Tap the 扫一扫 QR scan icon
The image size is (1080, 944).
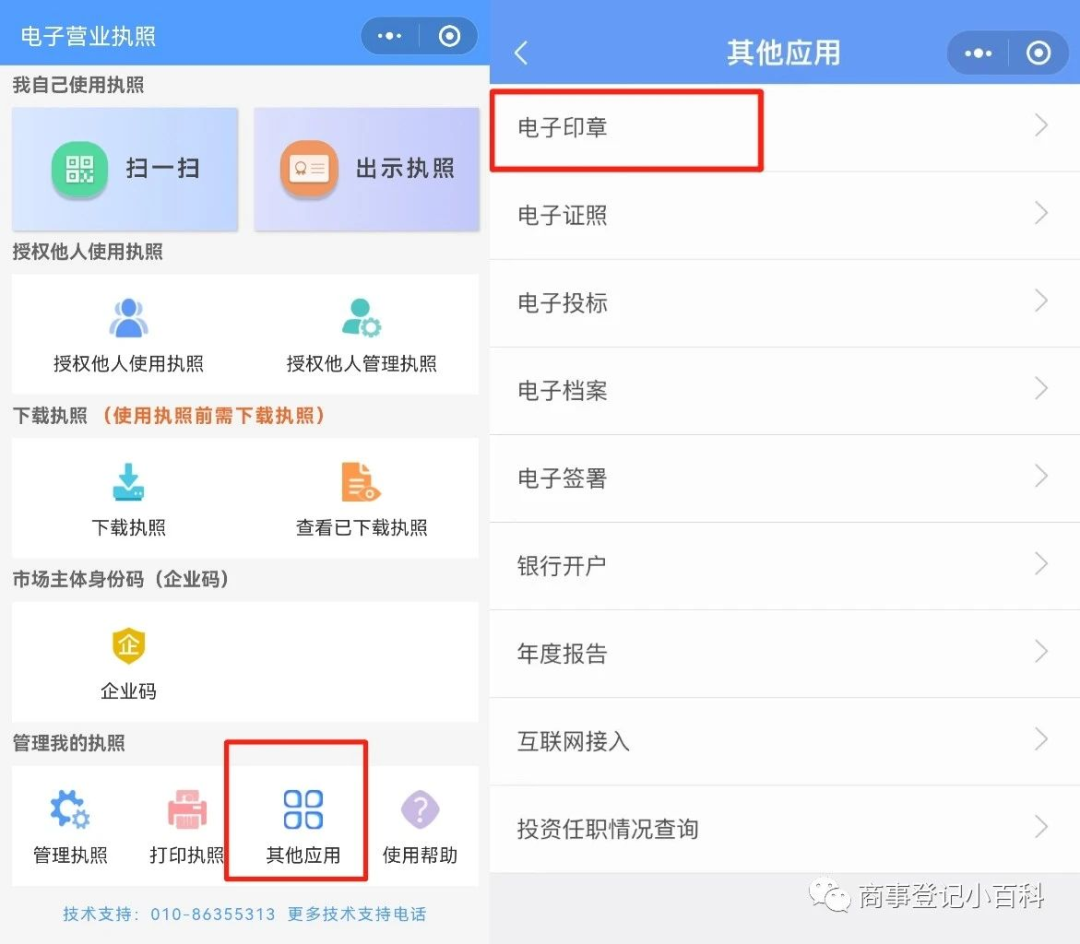(79, 170)
